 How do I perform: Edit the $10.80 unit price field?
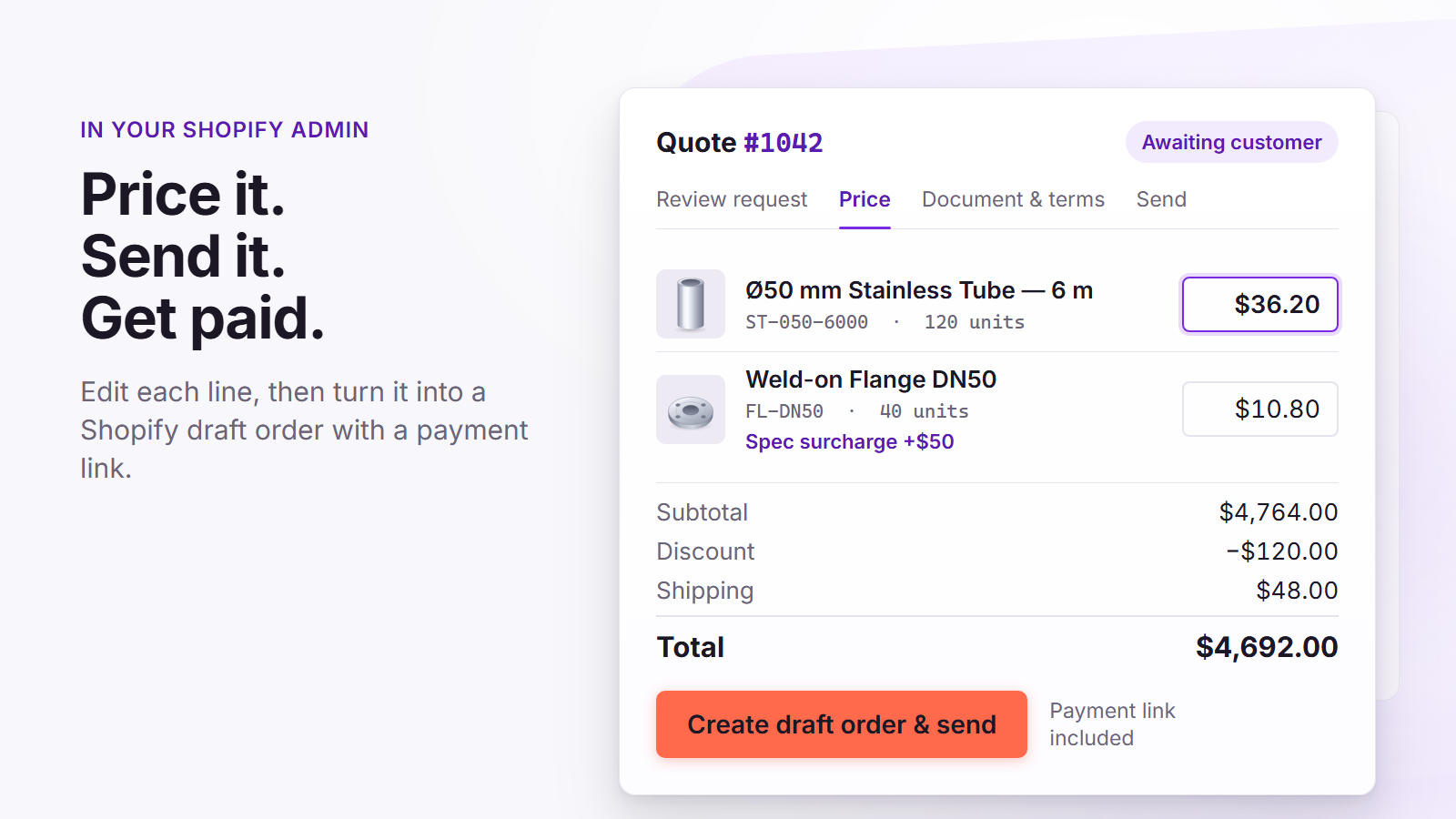(x=1259, y=409)
